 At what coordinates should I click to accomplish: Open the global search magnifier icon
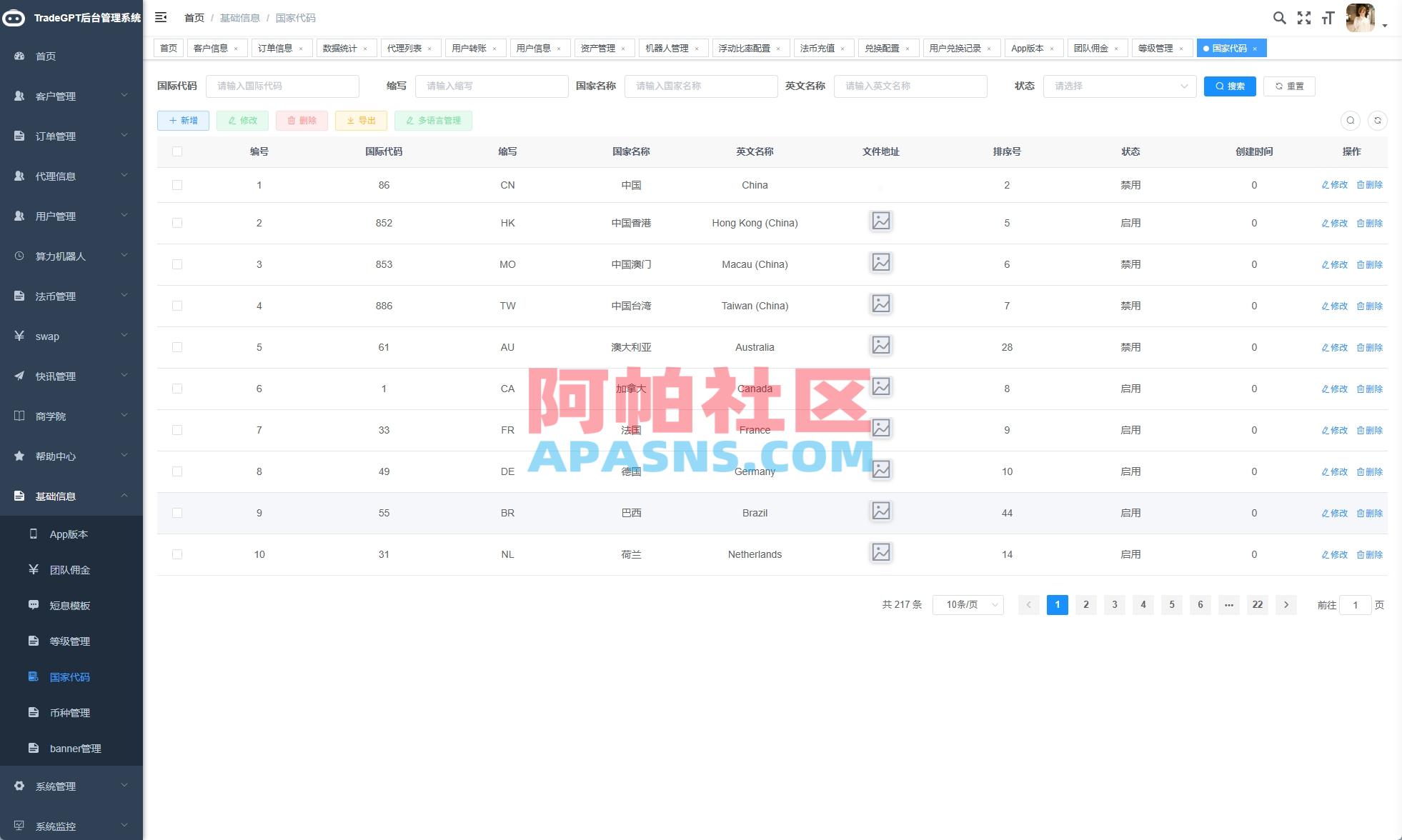click(x=1279, y=17)
